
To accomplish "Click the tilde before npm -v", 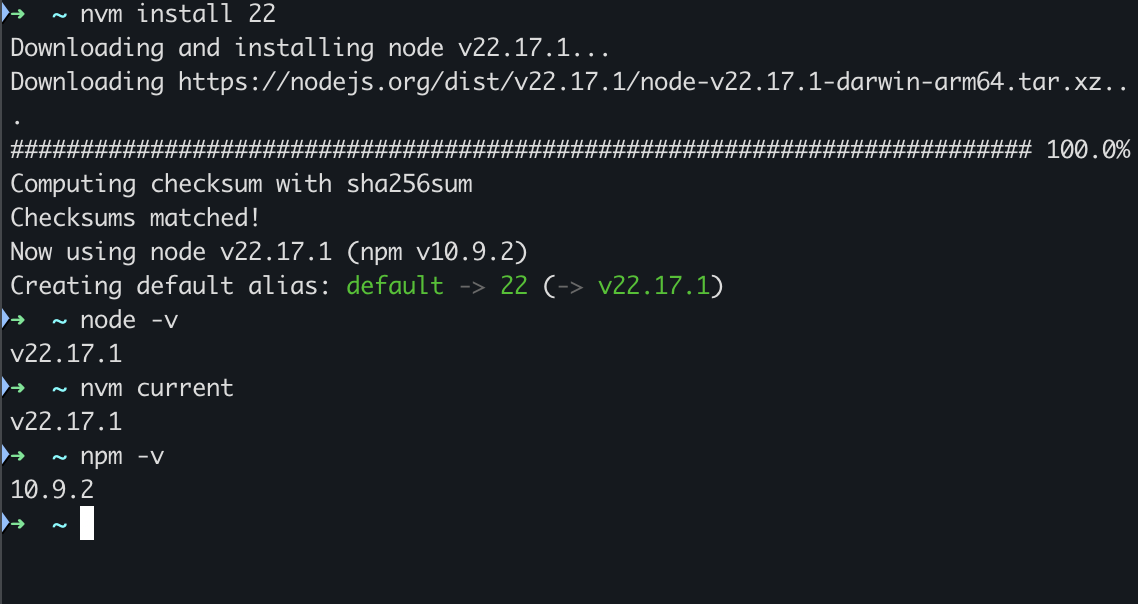I will (x=60, y=457).
